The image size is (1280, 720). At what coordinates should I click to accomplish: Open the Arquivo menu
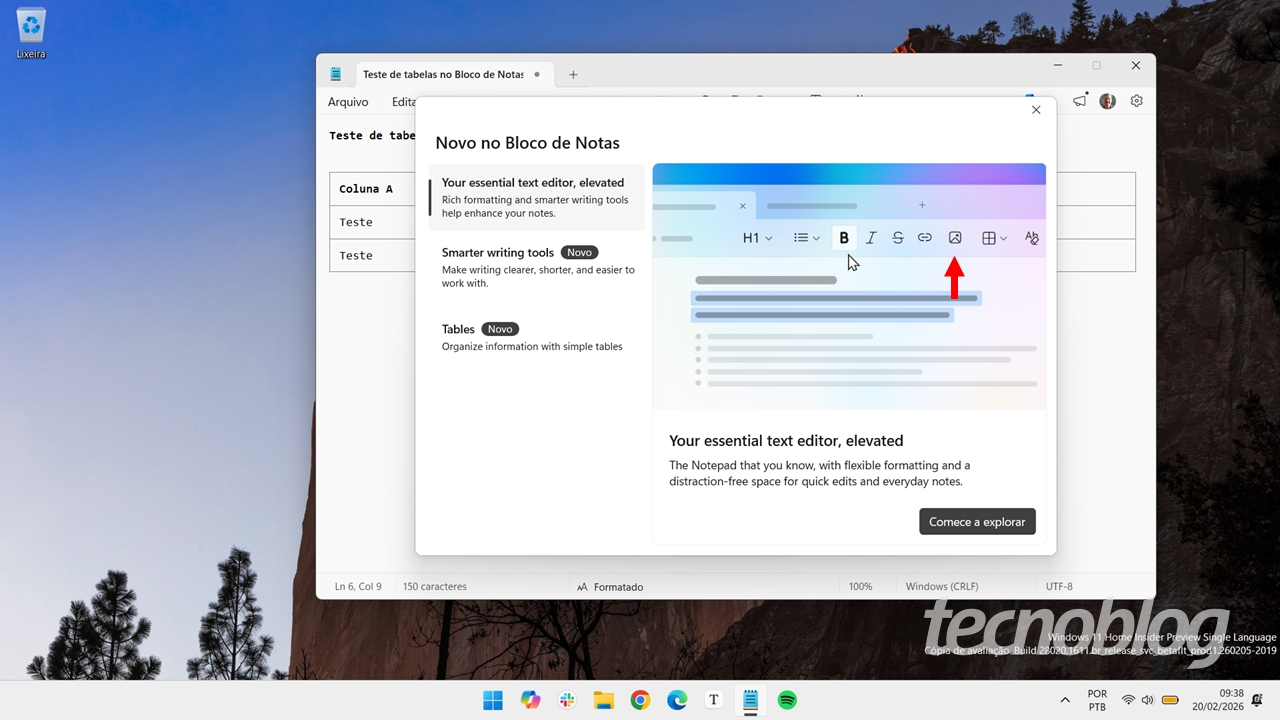pos(348,102)
